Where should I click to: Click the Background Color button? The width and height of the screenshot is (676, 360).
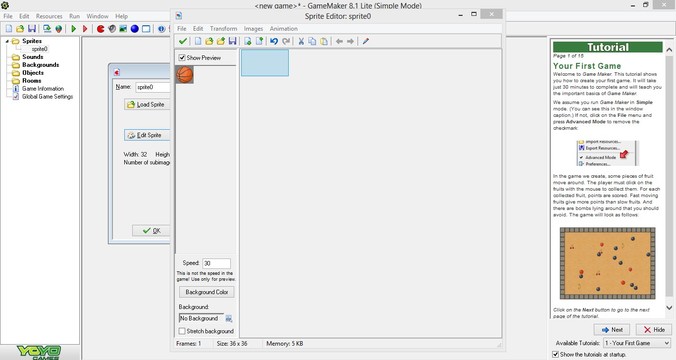pos(207,292)
